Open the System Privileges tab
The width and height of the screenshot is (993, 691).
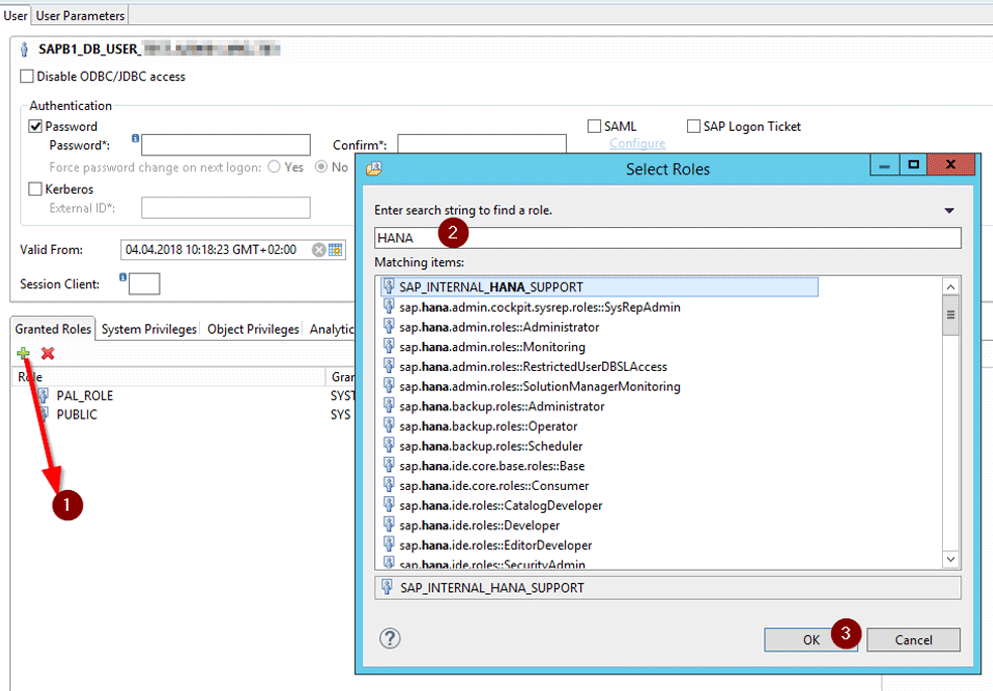click(x=149, y=329)
